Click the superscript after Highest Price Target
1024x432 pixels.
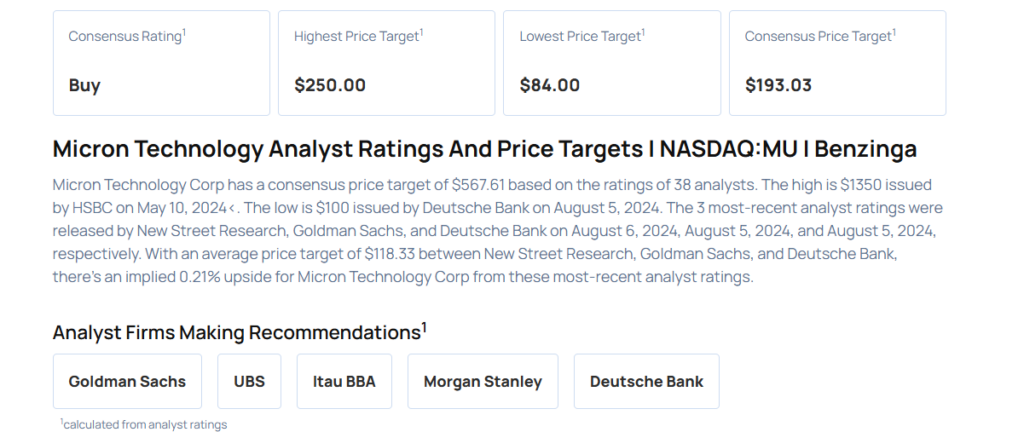[422, 32]
